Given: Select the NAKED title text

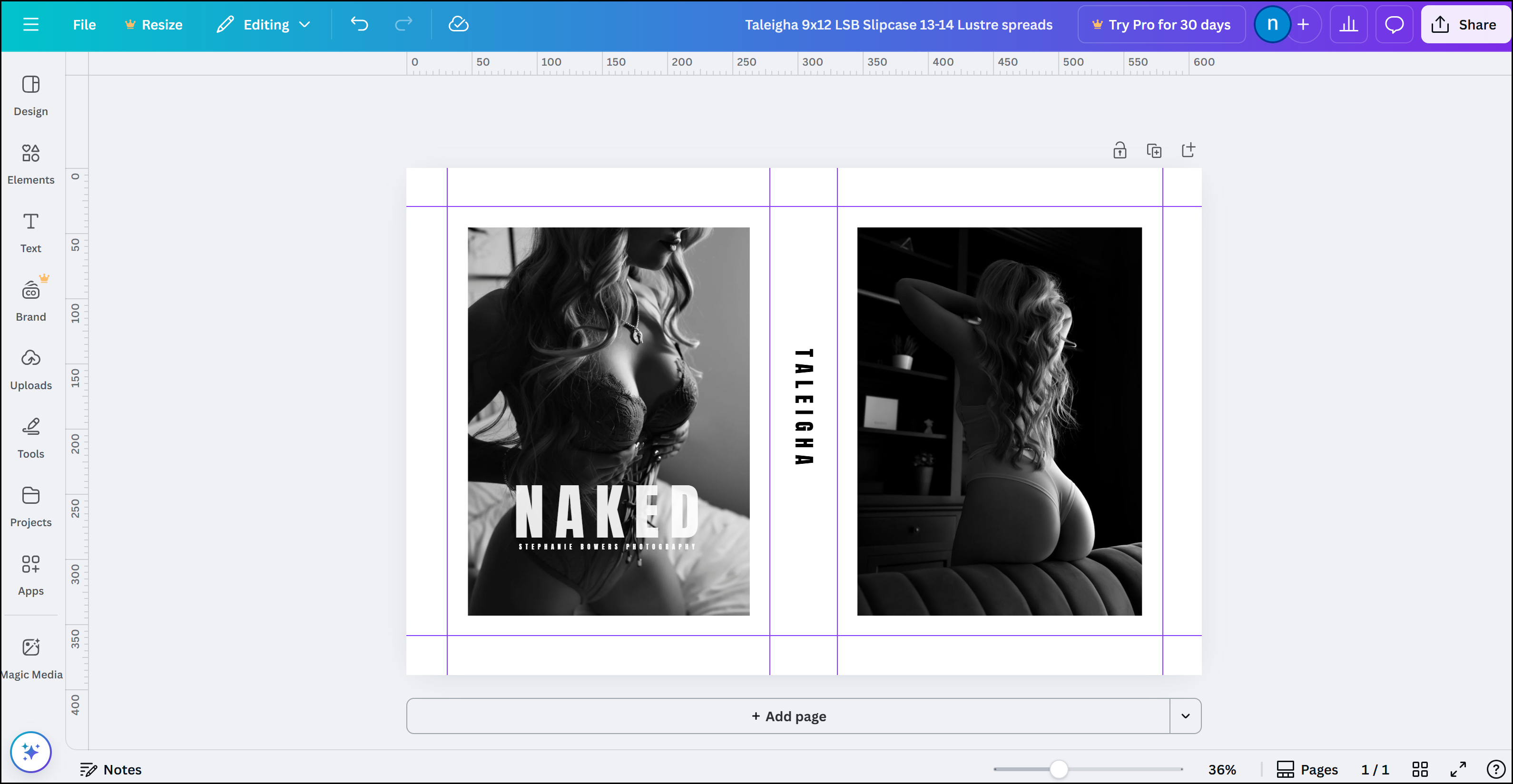Looking at the screenshot, I should tap(607, 511).
